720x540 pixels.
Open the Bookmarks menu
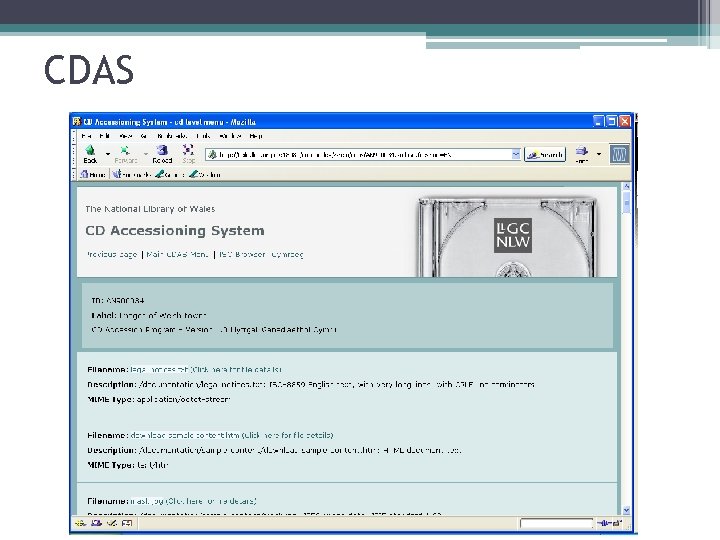click(172, 136)
